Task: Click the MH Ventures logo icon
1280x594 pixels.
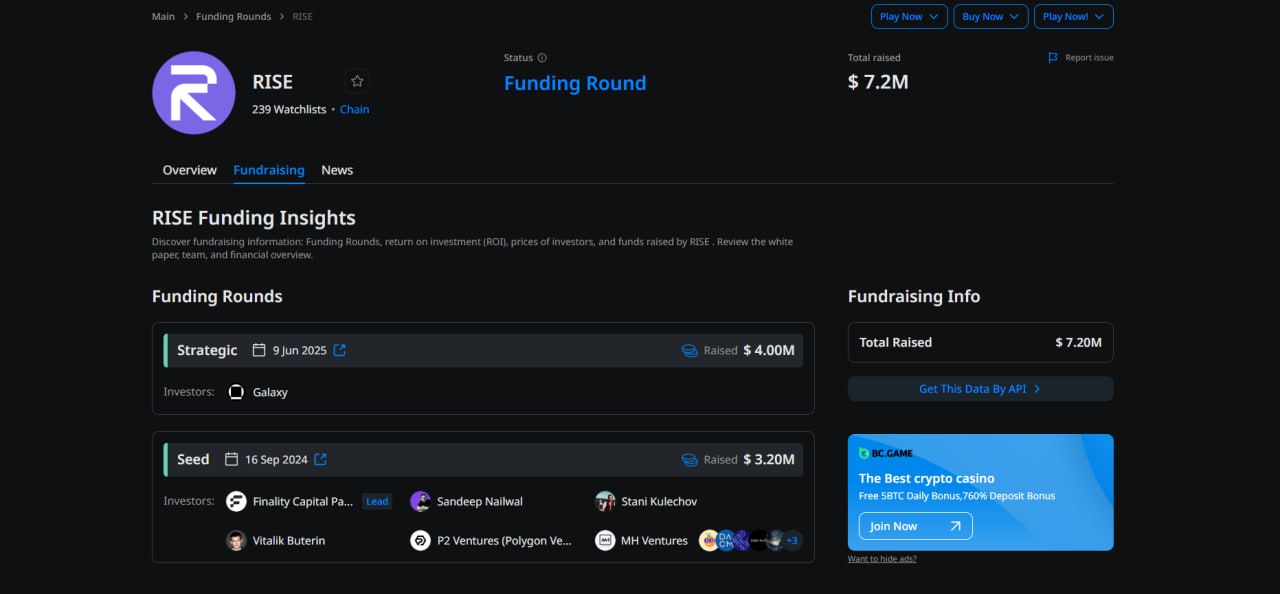Action: [x=605, y=540]
